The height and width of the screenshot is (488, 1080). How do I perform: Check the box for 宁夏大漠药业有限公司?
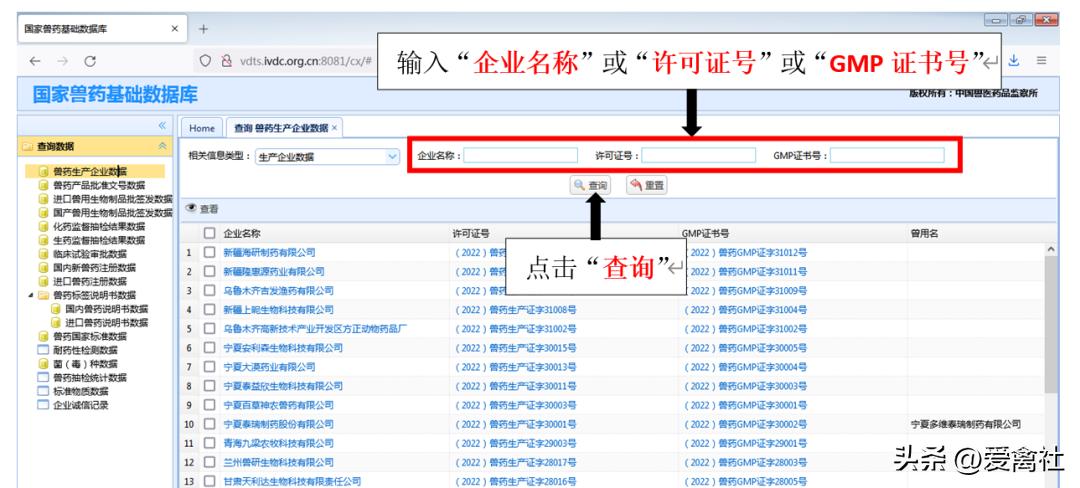coord(209,367)
